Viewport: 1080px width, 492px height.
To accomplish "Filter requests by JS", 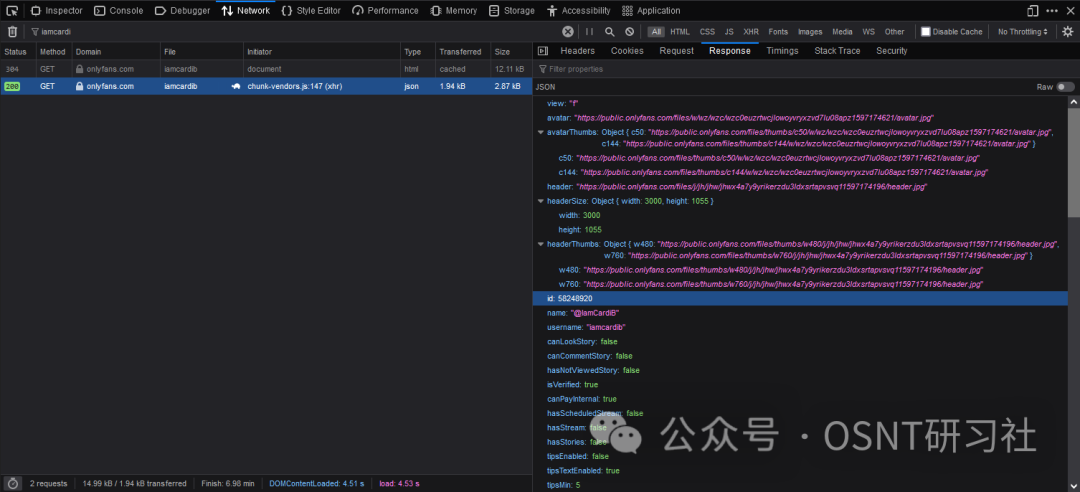I will (x=729, y=32).
